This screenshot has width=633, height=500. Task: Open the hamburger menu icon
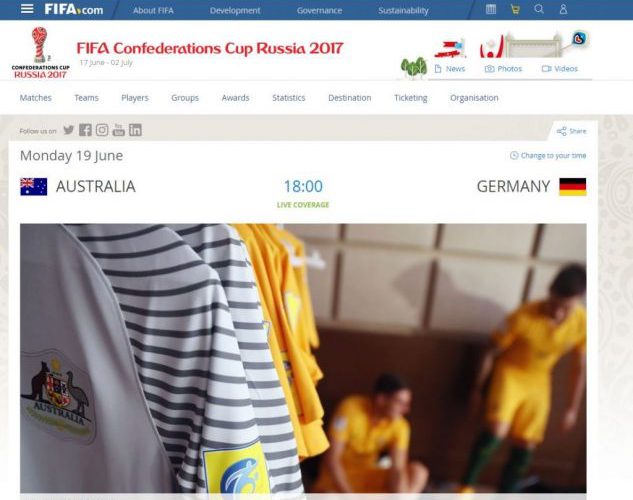tap(27, 9)
